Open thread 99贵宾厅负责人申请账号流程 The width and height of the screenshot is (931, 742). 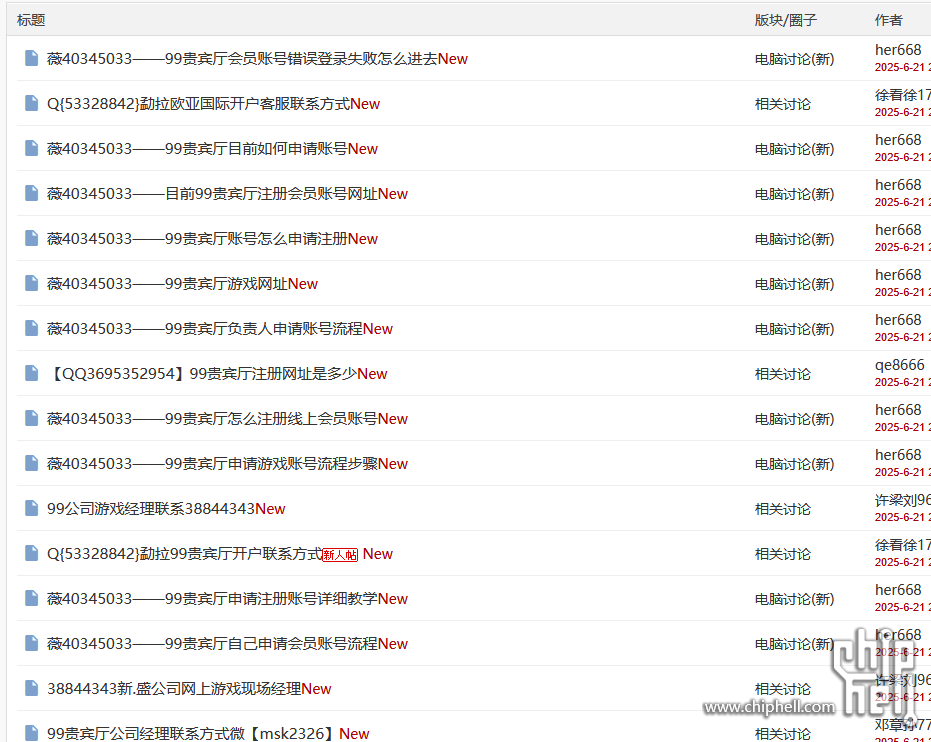205,329
